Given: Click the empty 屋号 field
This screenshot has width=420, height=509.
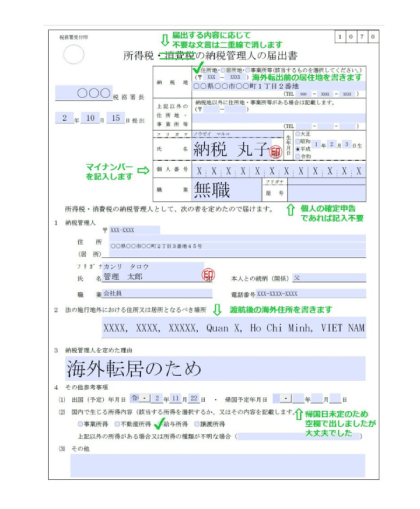Looking at the screenshot, I should pos(327,193).
